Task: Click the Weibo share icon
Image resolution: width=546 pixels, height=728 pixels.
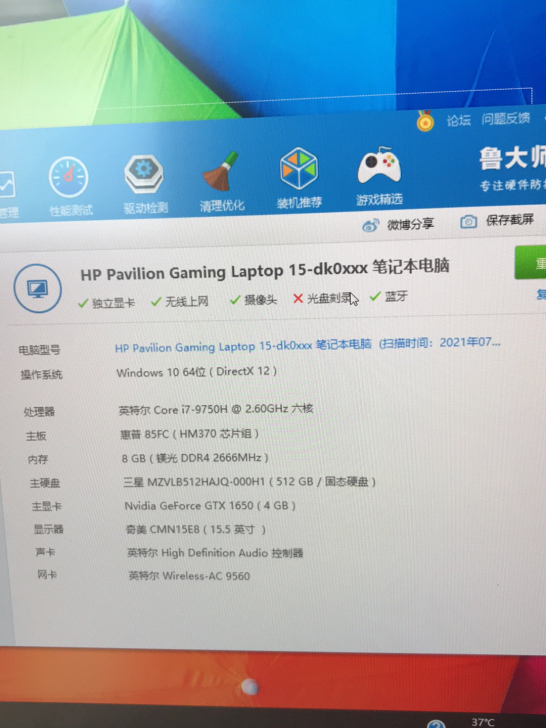Action: [x=370, y=226]
